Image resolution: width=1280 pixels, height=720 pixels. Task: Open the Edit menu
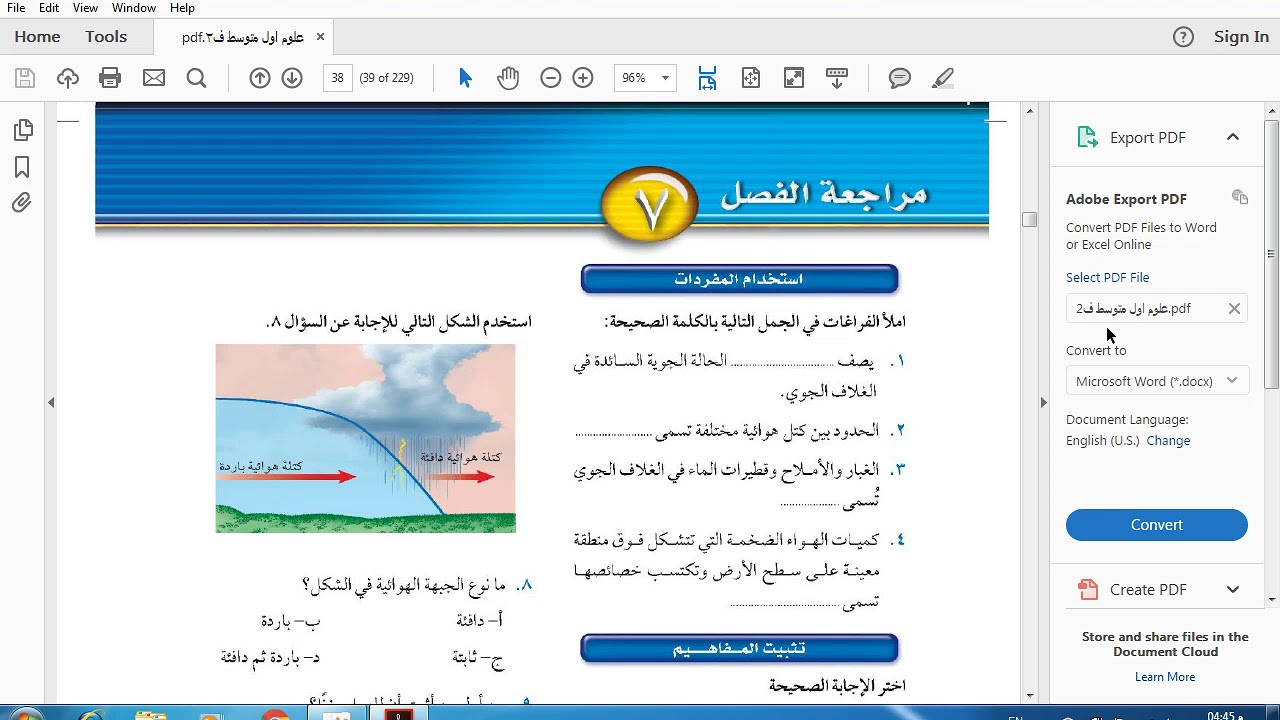[49, 8]
